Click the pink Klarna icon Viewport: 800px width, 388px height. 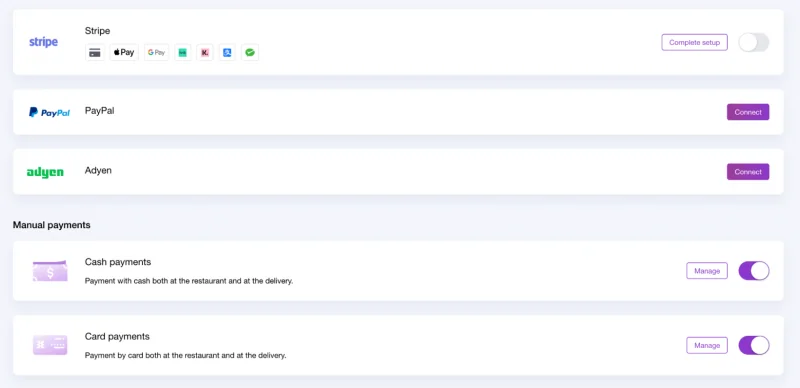[x=205, y=52]
